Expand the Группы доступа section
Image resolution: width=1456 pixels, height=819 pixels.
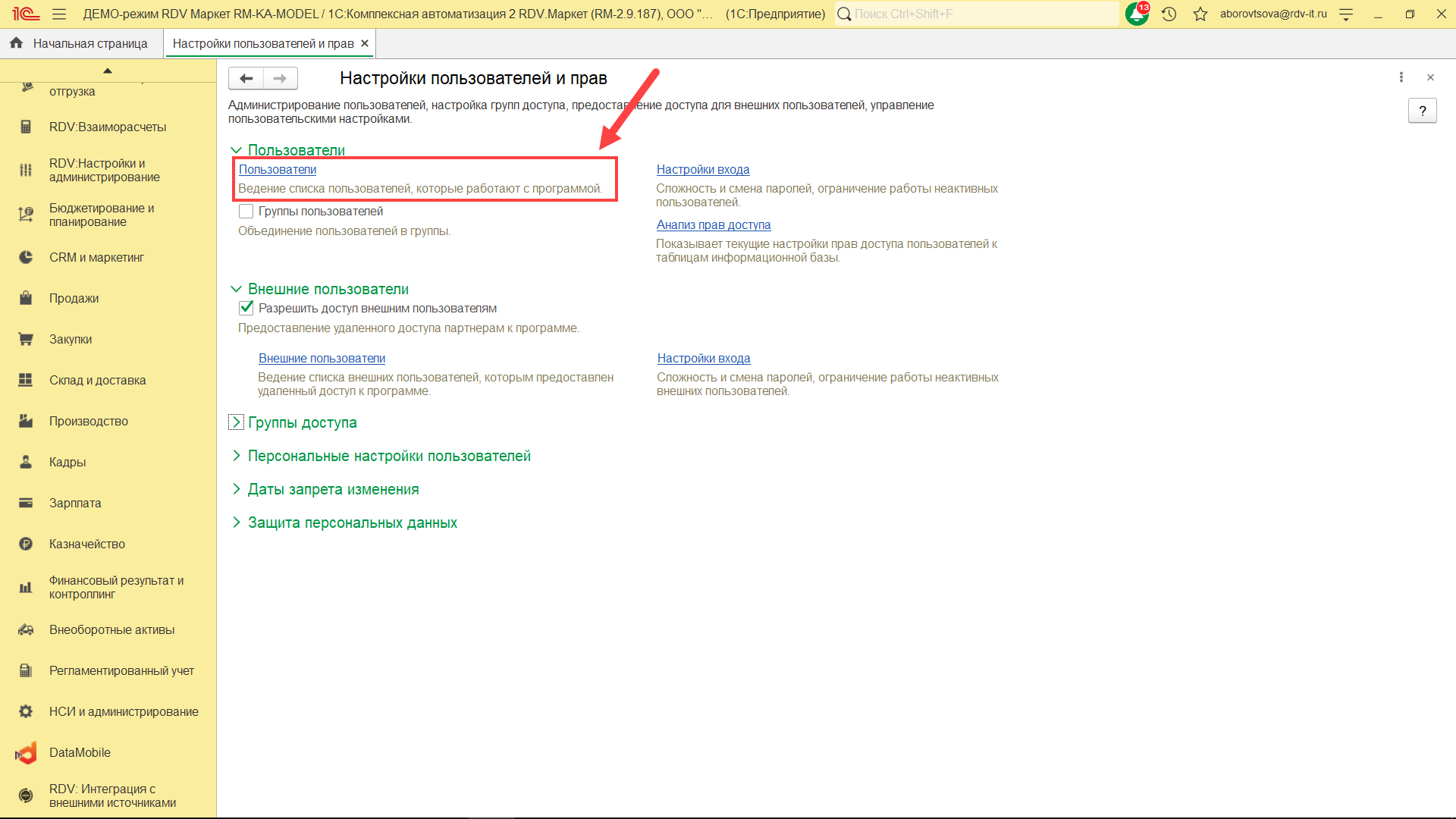(237, 422)
